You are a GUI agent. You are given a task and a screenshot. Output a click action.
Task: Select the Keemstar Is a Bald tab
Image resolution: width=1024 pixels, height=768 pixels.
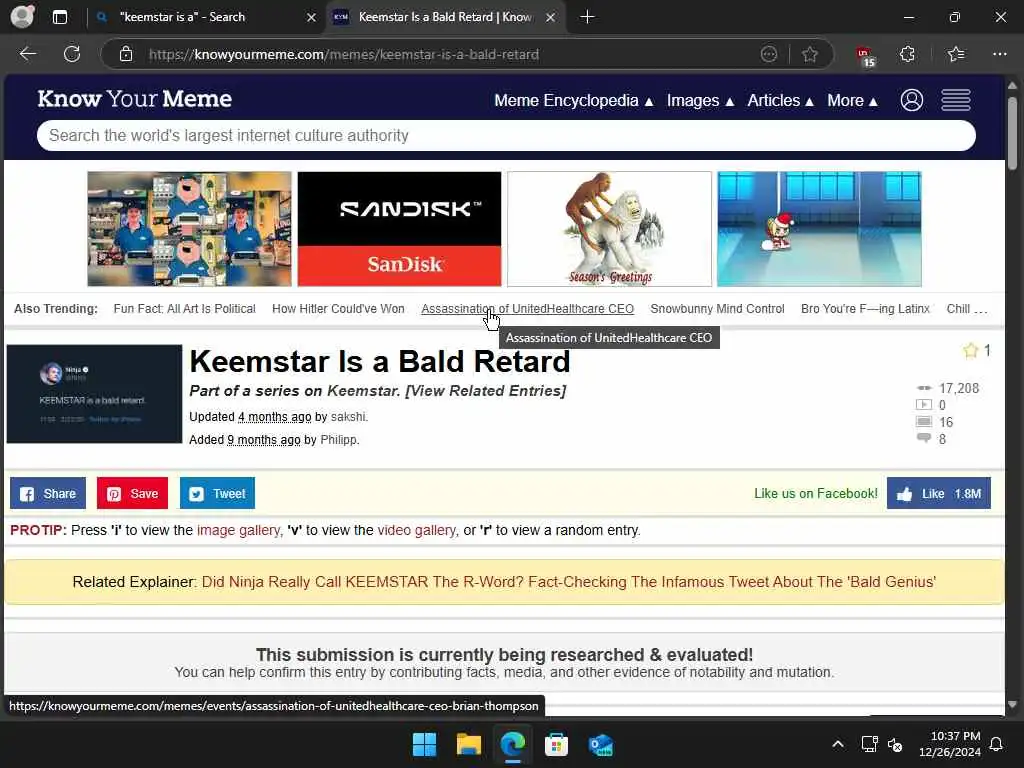point(444,17)
